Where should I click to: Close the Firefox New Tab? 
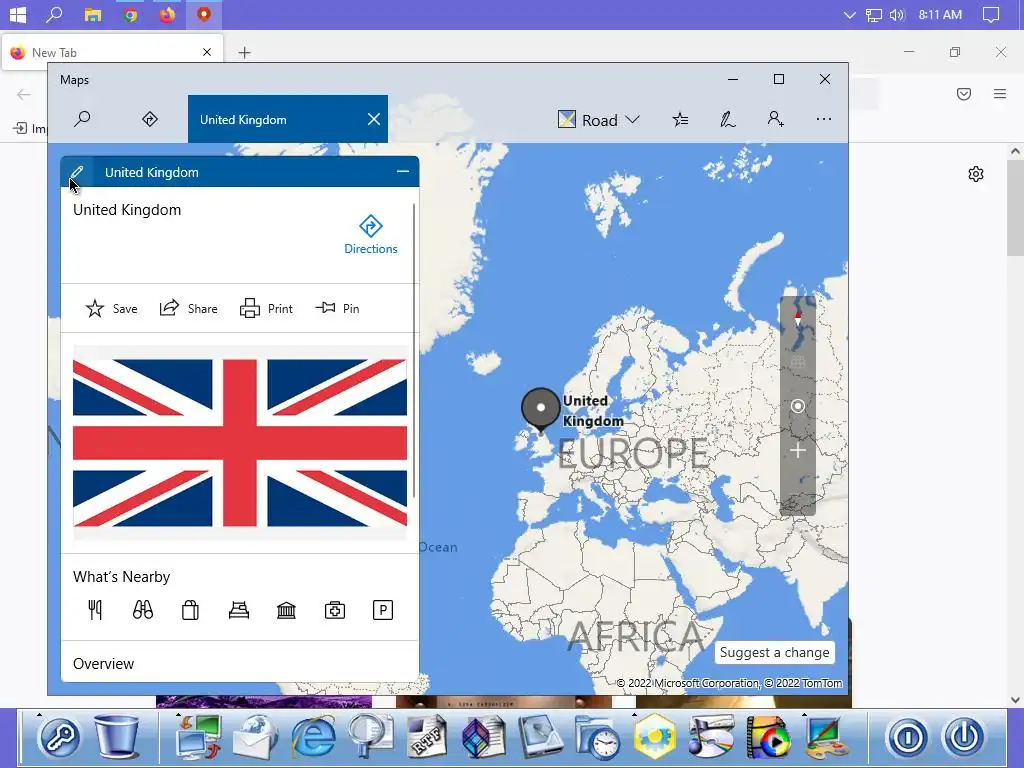pos(206,52)
